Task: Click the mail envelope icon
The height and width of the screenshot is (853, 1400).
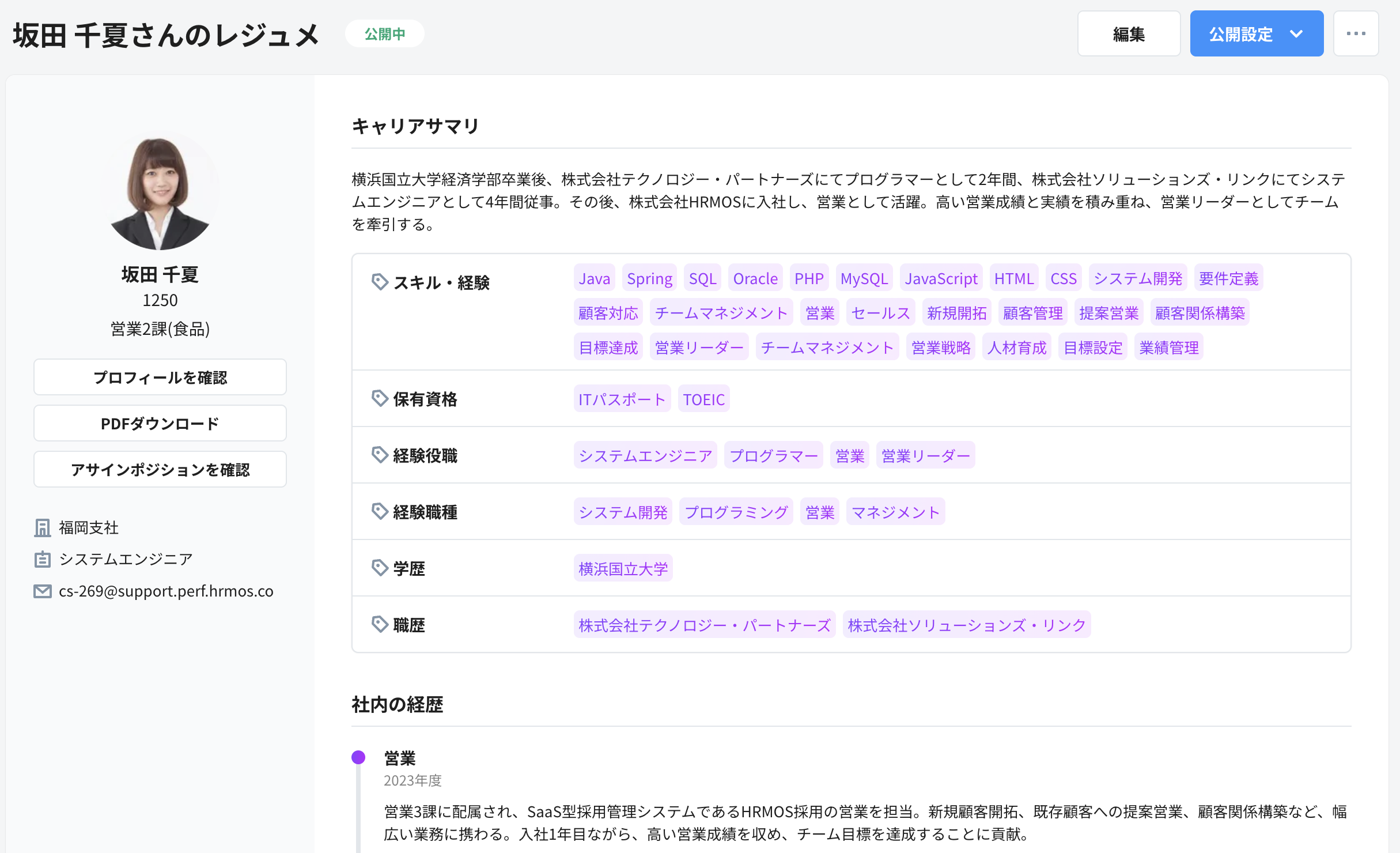Action: (x=43, y=591)
